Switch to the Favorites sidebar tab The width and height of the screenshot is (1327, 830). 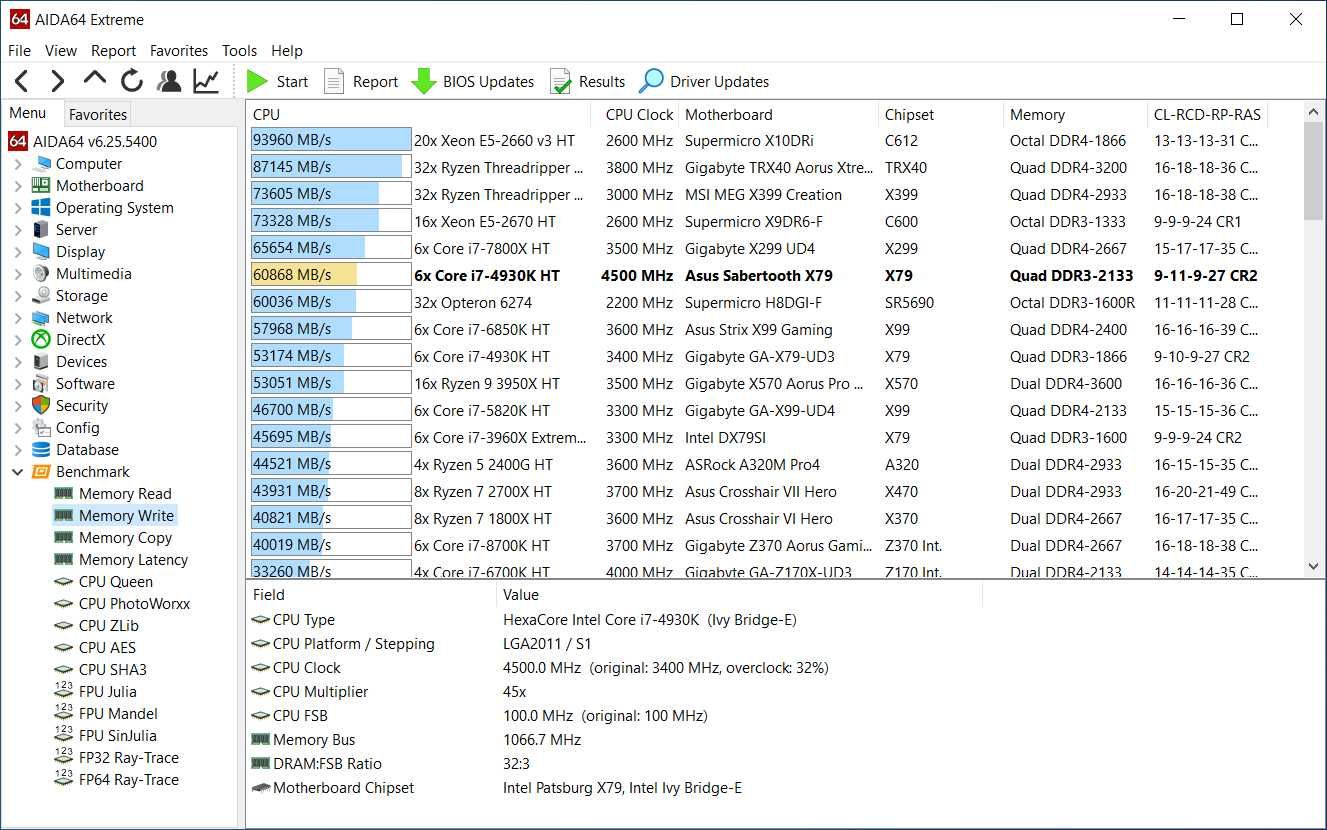click(98, 114)
